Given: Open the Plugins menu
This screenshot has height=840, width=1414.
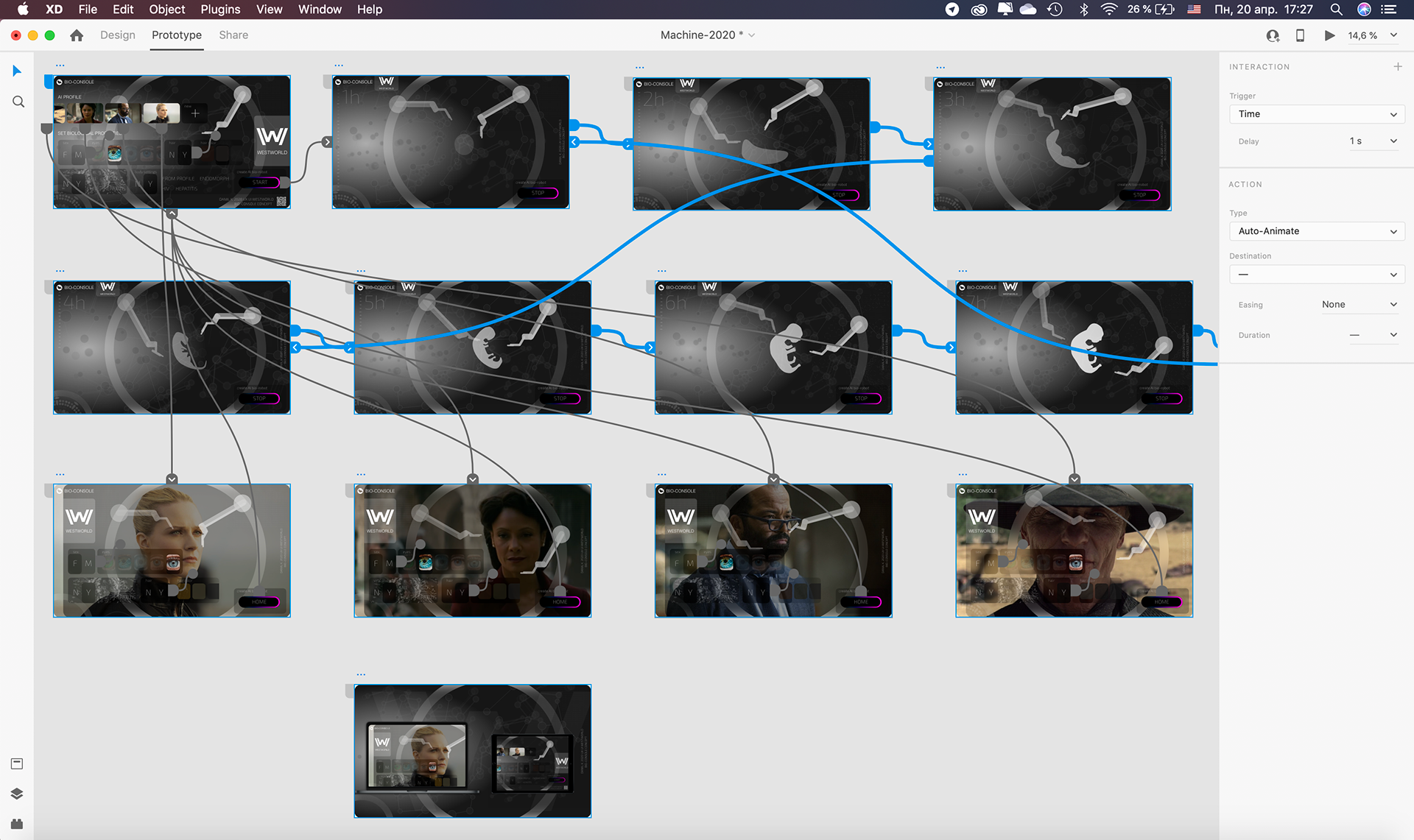Looking at the screenshot, I should [x=220, y=10].
